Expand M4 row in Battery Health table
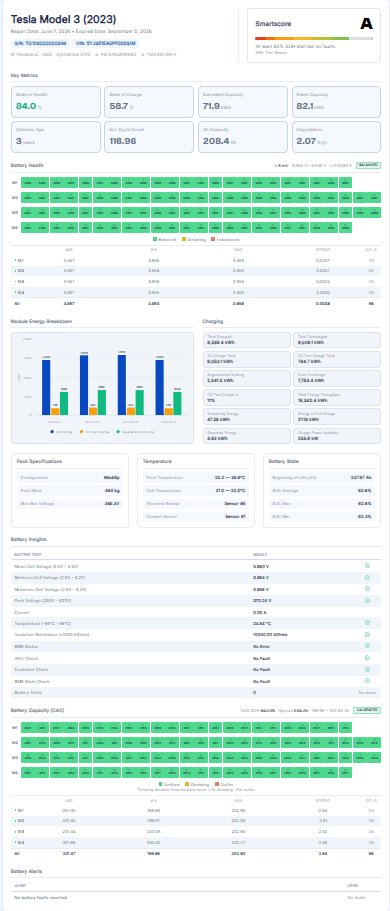Image resolution: width=390 pixels, height=911 pixels. pyautogui.click(x=15, y=292)
